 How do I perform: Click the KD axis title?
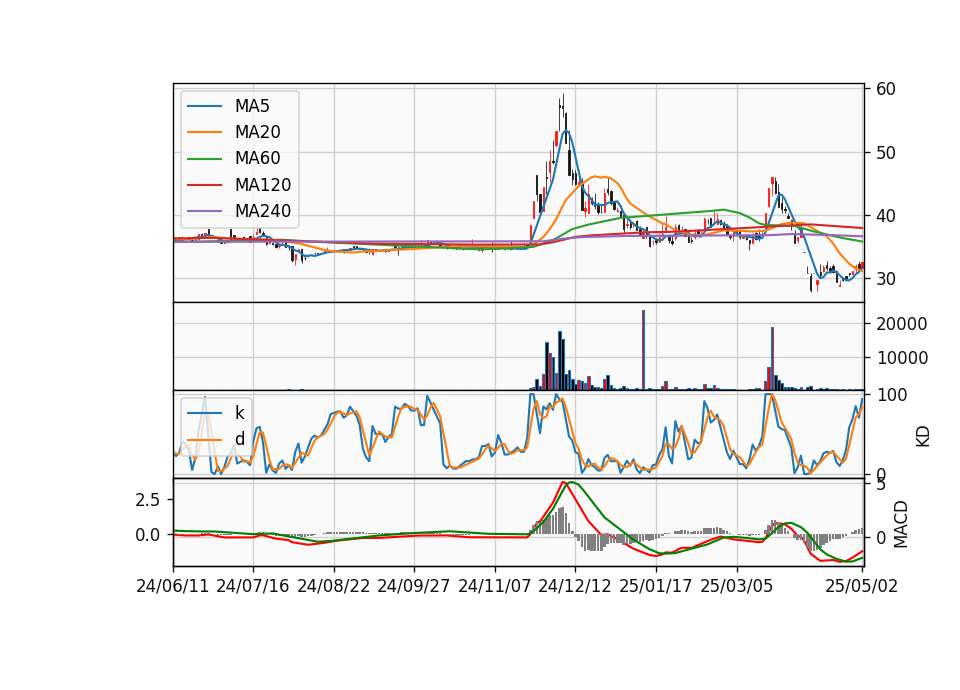point(923,436)
